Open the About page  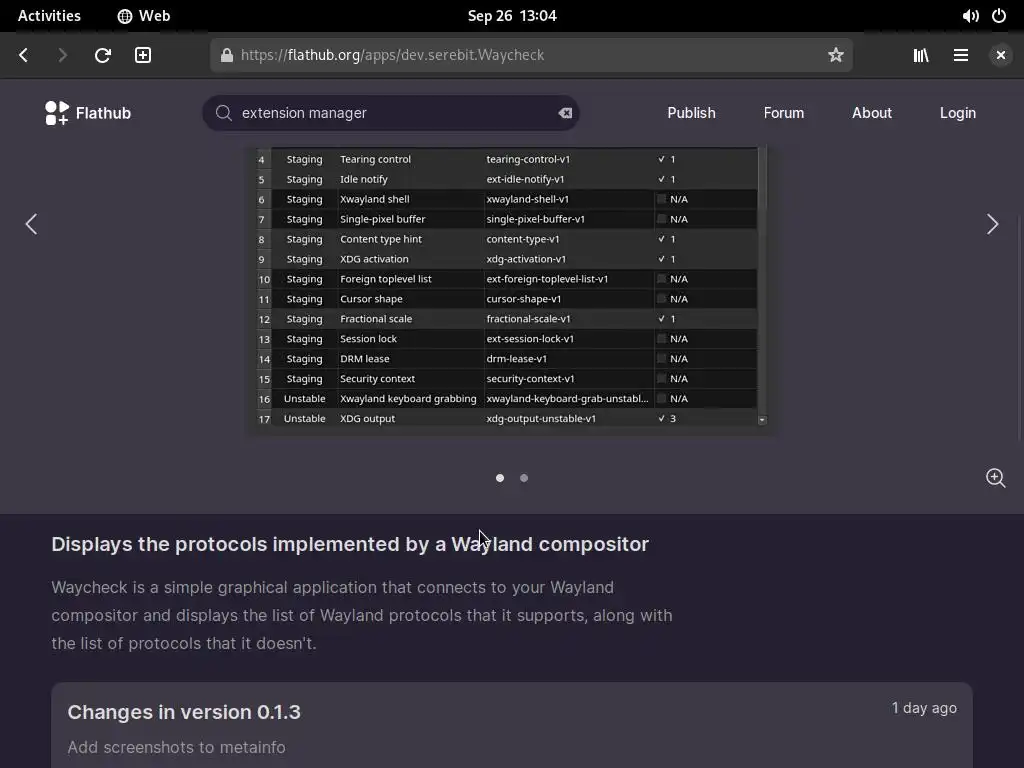coord(871,113)
